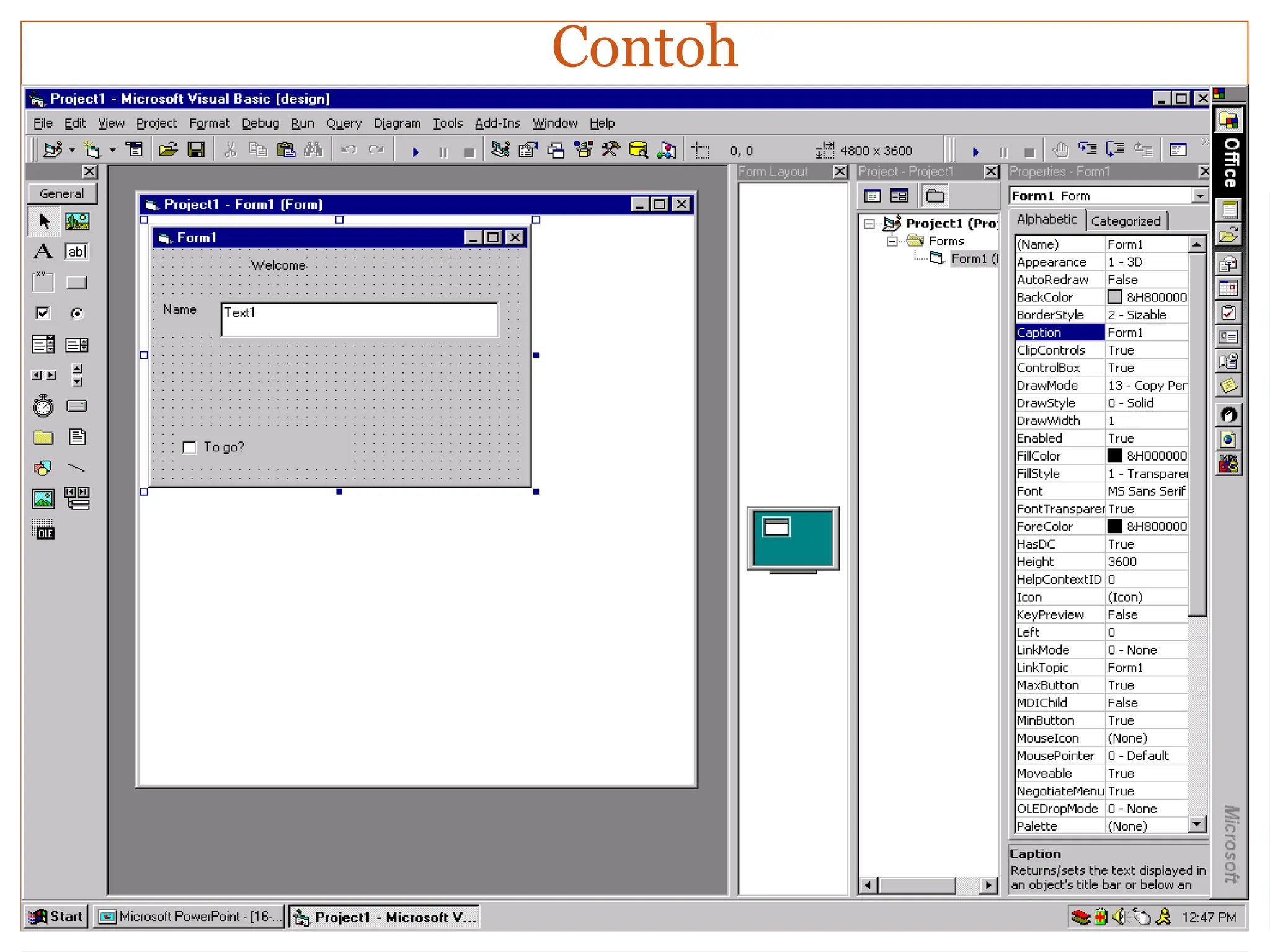Click Toggle Folders icon in Project panel
The height and width of the screenshot is (952, 1270).
935,196
